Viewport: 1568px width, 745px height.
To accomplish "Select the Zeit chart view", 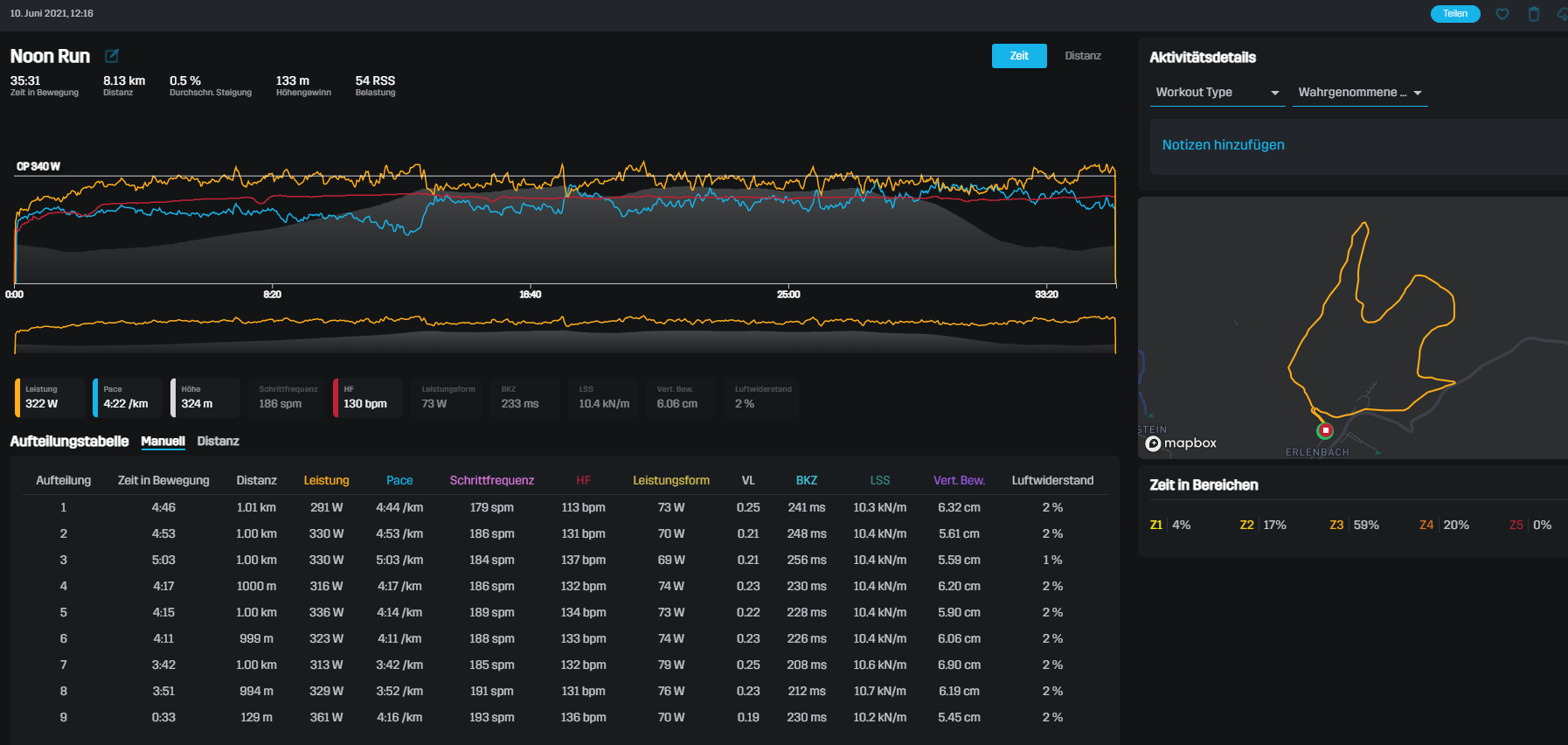I will [x=1019, y=56].
